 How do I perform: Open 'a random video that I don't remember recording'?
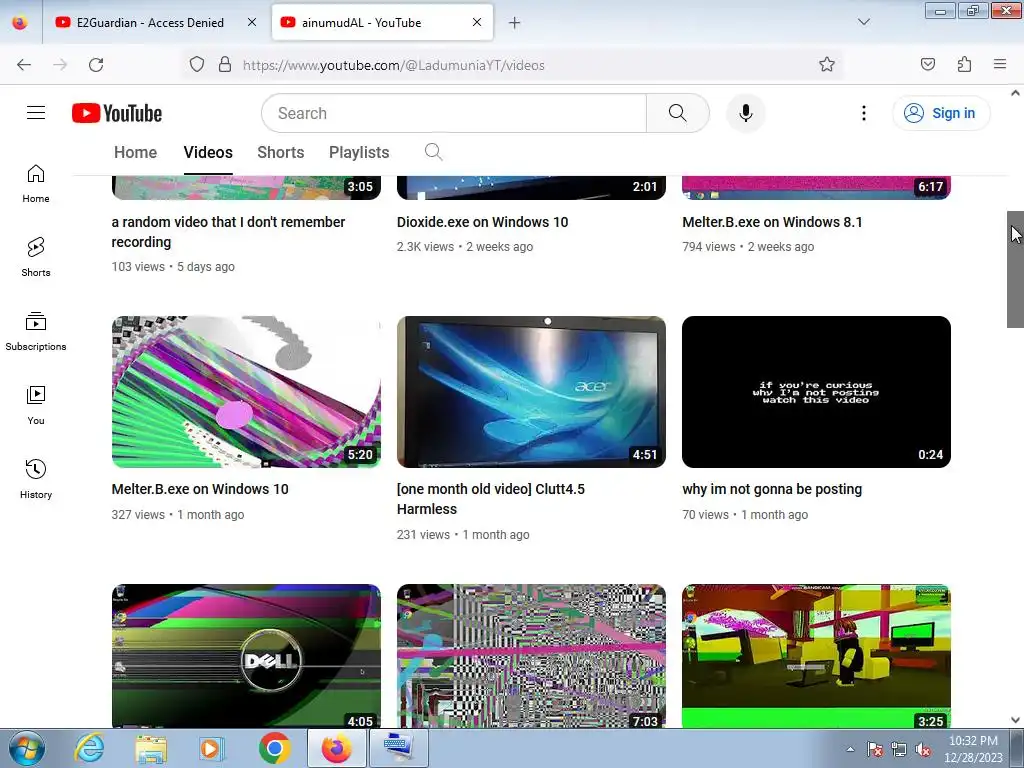(x=228, y=232)
